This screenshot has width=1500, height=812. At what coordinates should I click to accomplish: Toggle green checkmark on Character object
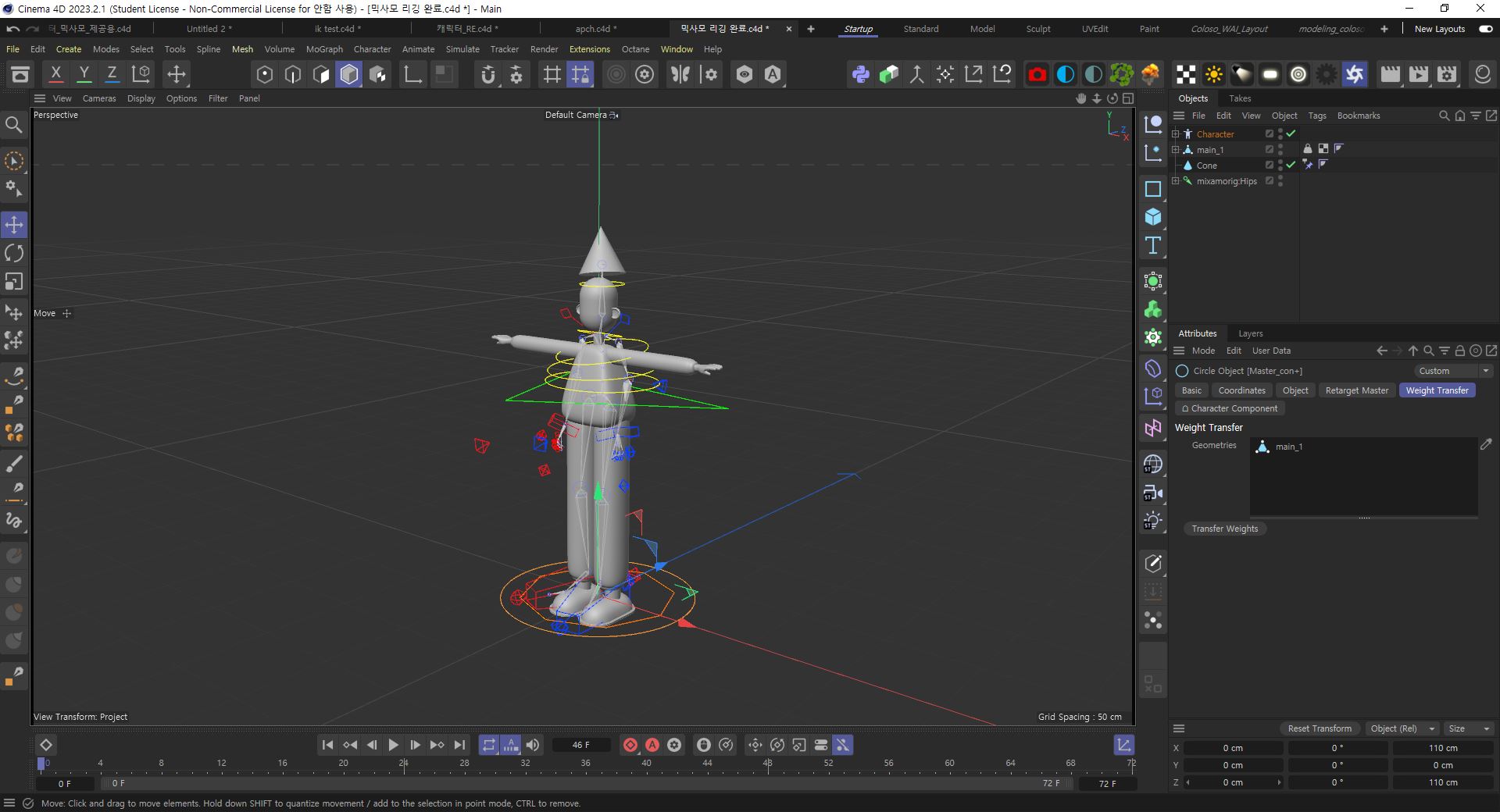point(1291,134)
